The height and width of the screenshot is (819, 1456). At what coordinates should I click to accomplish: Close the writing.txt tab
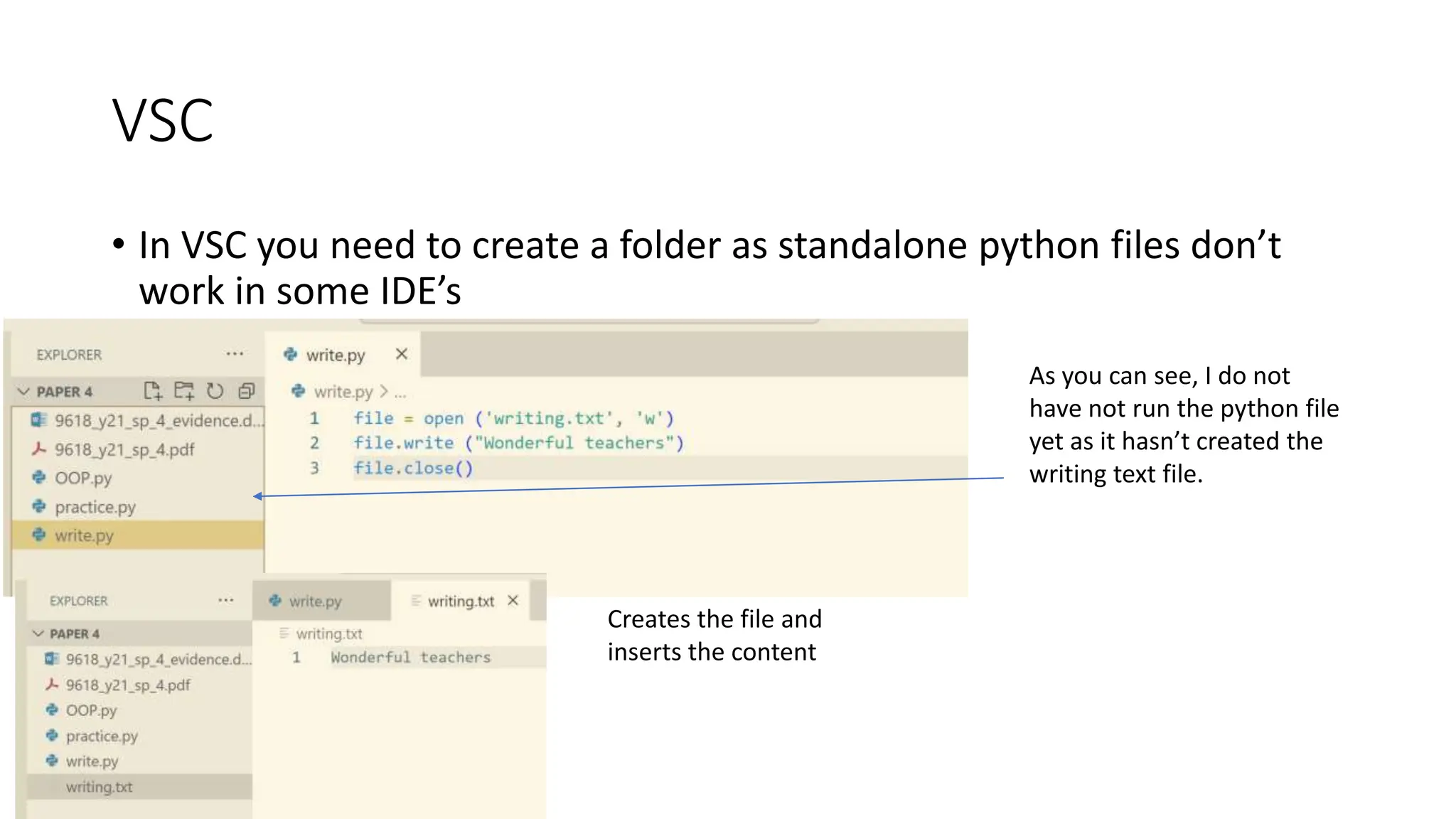click(513, 601)
